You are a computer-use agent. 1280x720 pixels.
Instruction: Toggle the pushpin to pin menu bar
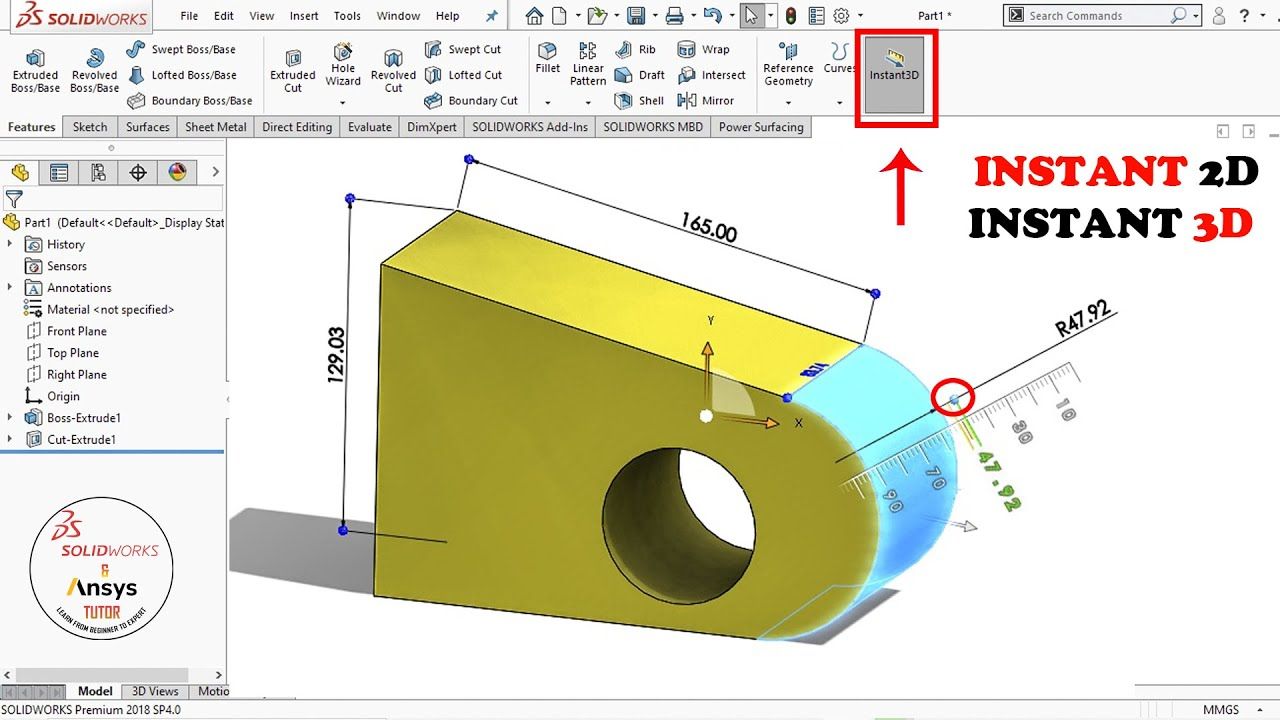[x=491, y=16]
